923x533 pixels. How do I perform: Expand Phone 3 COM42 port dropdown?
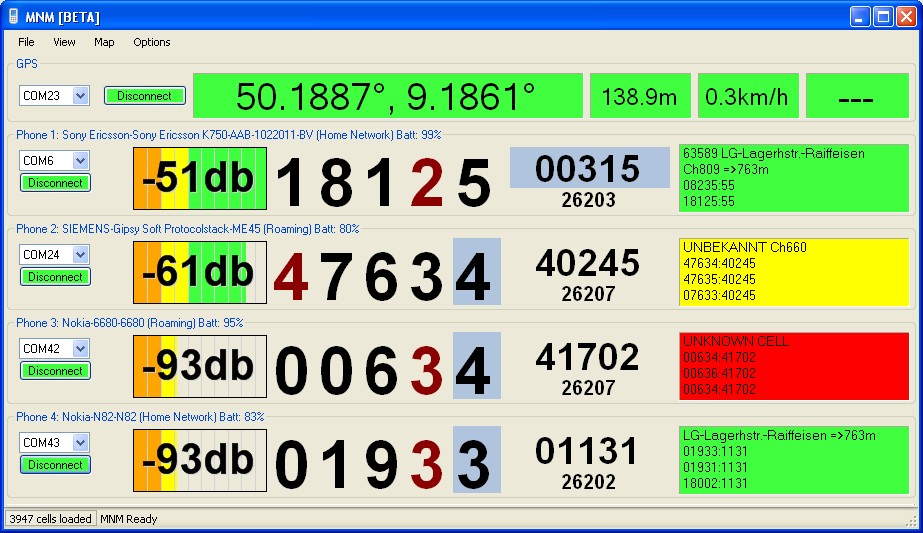pos(81,349)
